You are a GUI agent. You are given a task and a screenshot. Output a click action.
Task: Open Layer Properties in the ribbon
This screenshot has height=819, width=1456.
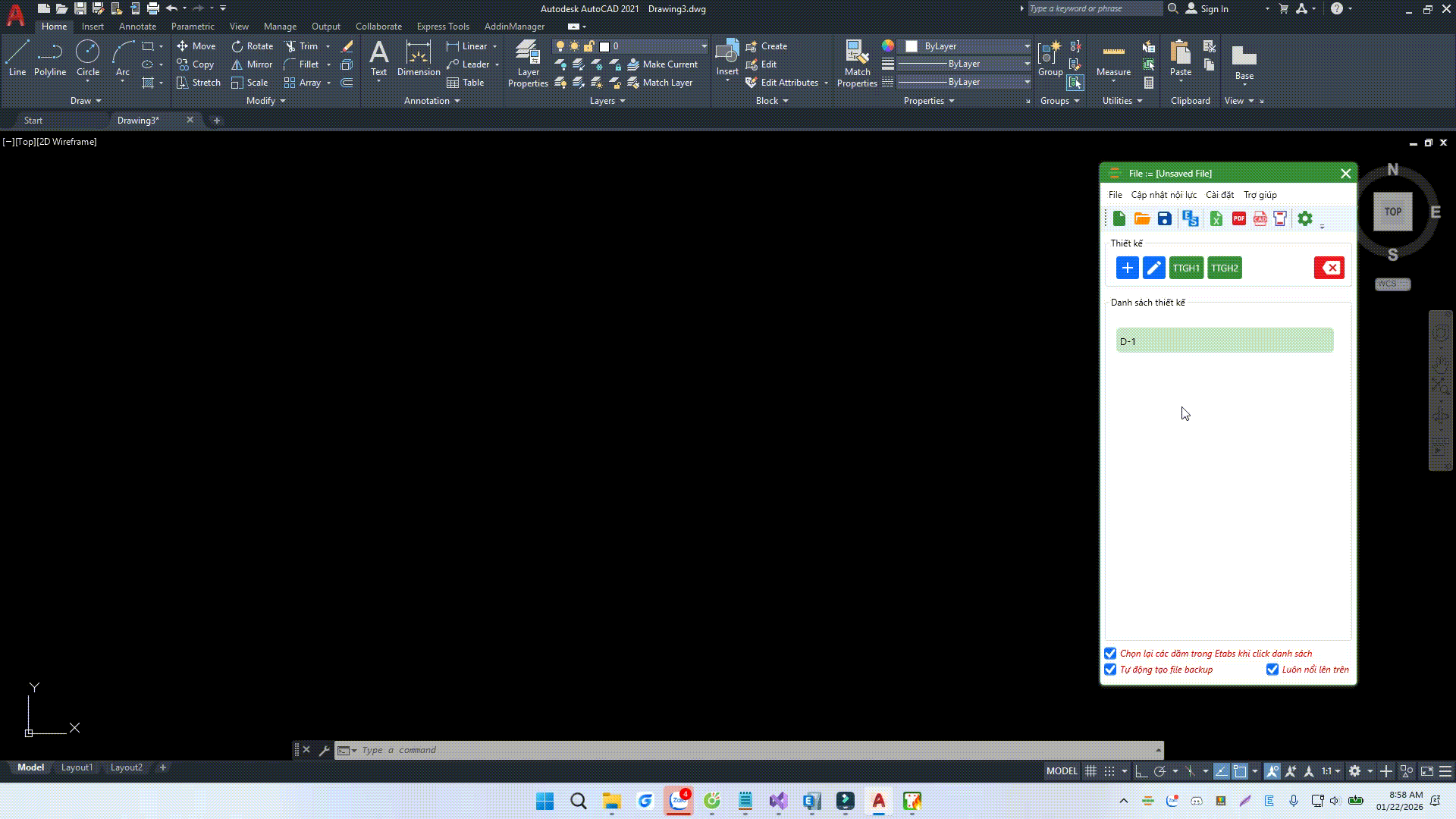click(x=528, y=64)
